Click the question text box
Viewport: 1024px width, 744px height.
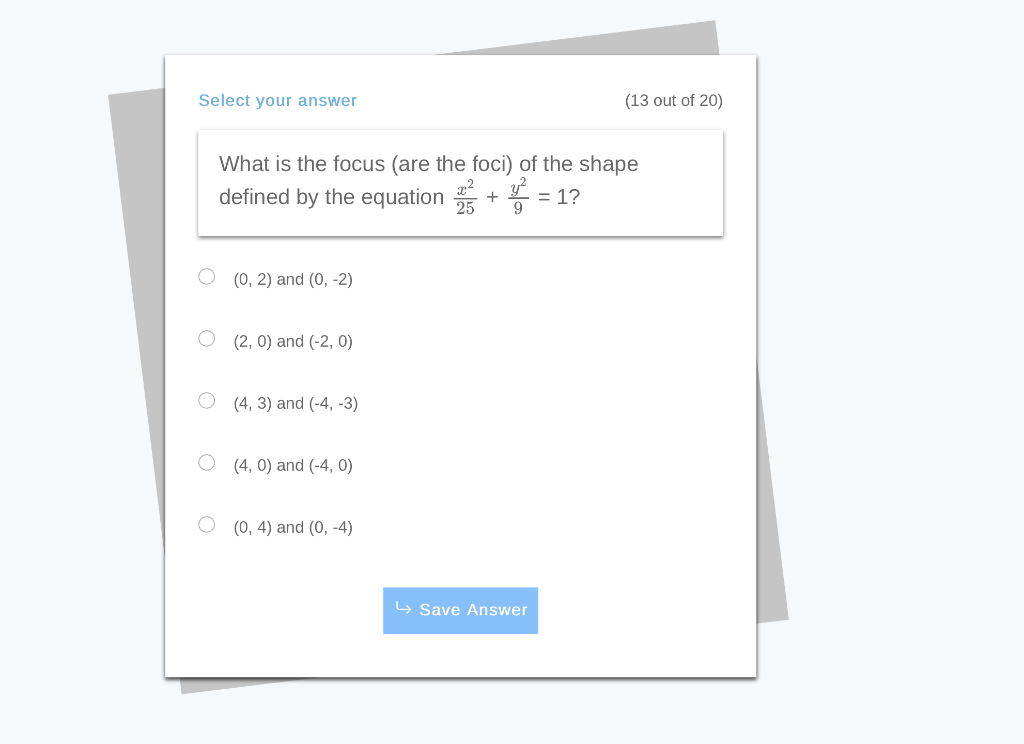460,182
